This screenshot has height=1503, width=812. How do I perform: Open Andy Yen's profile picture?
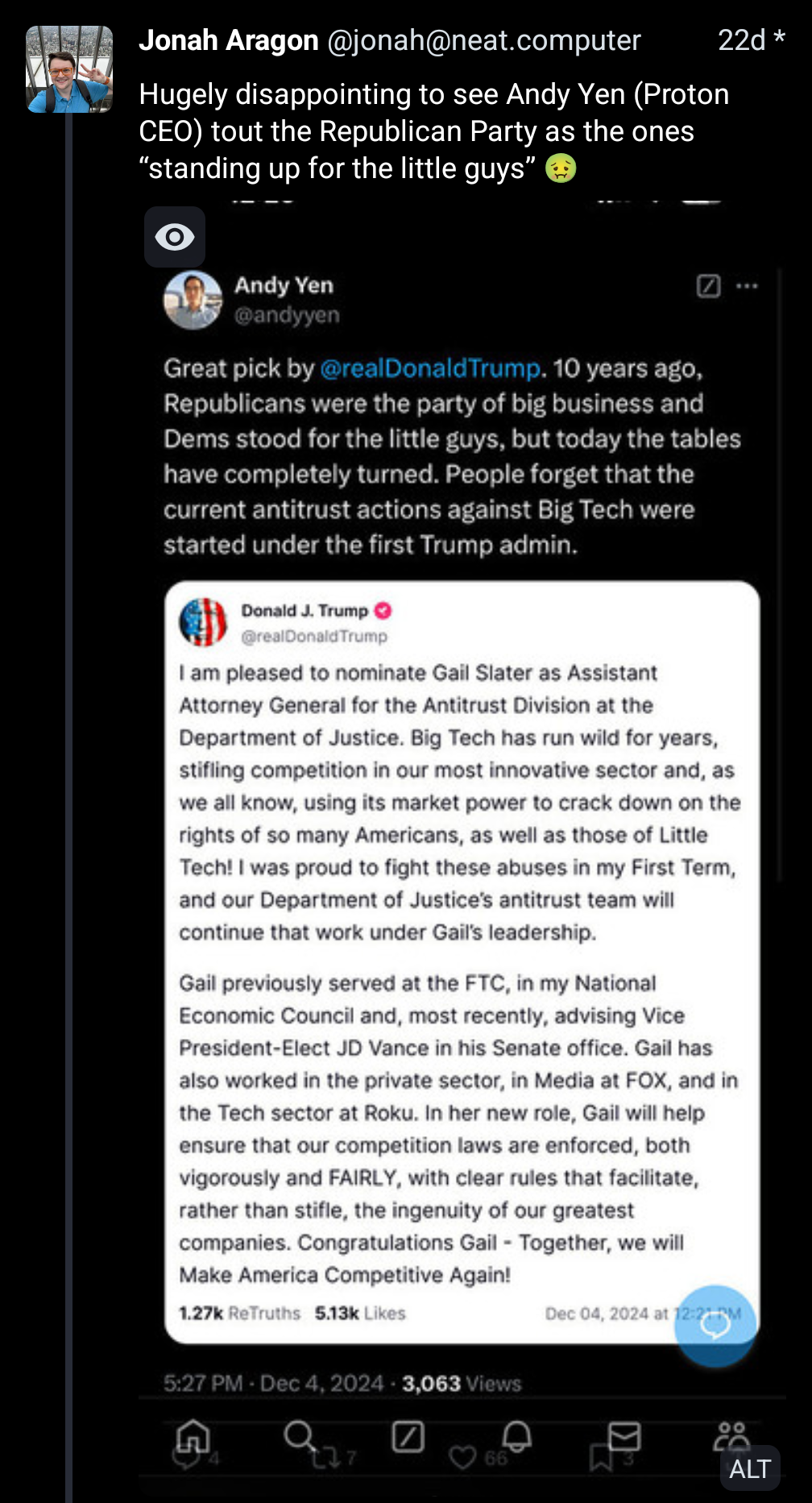193,300
